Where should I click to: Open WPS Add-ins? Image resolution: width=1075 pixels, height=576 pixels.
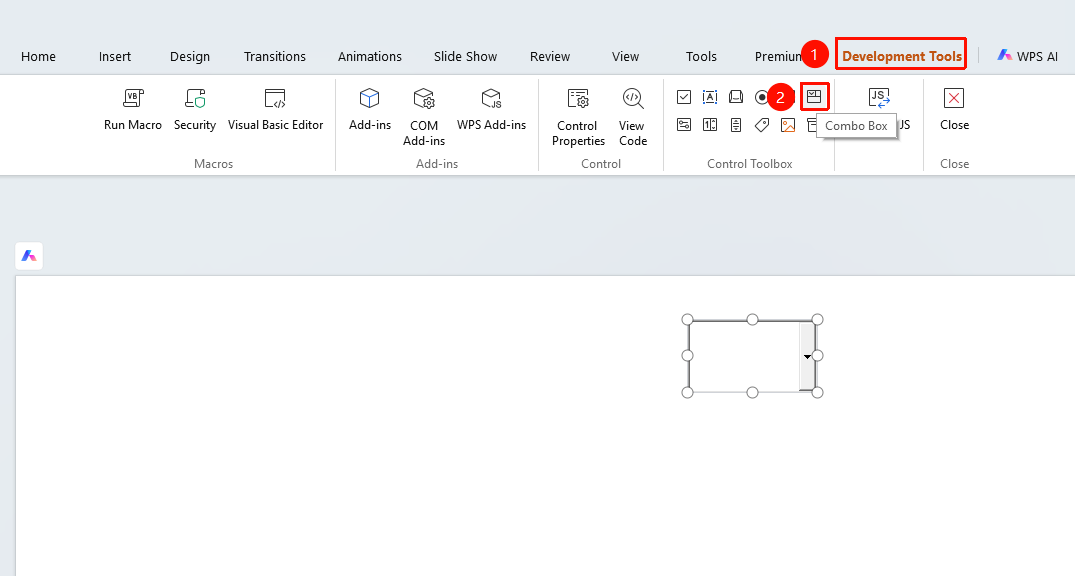[492, 109]
